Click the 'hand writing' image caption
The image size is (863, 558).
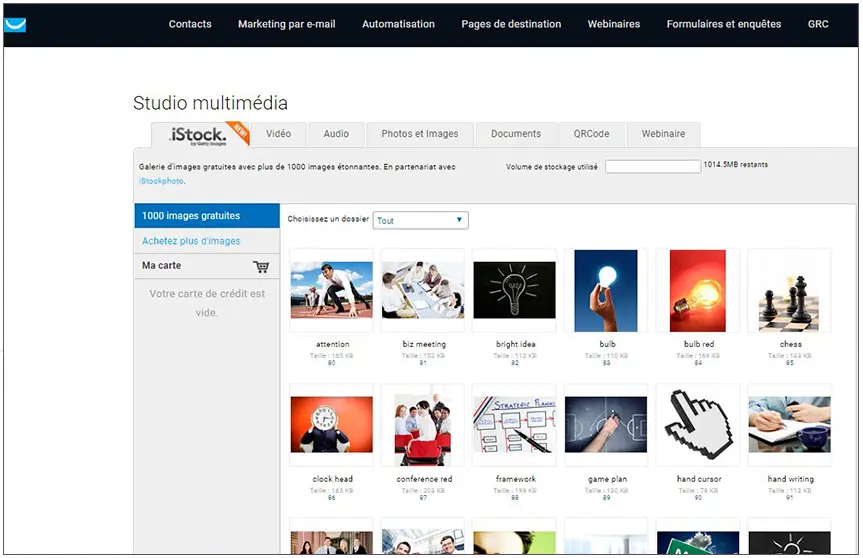coord(791,479)
